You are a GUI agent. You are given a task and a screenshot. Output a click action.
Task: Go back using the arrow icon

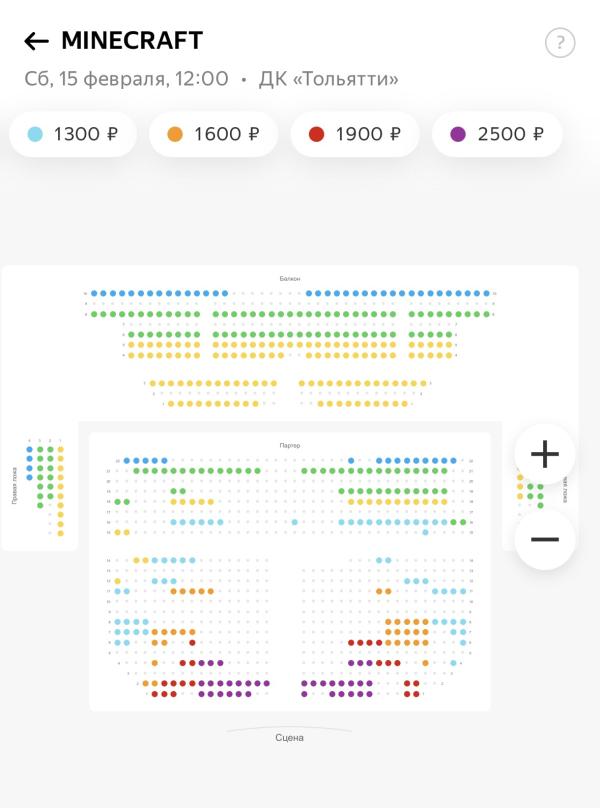point(36,41)
